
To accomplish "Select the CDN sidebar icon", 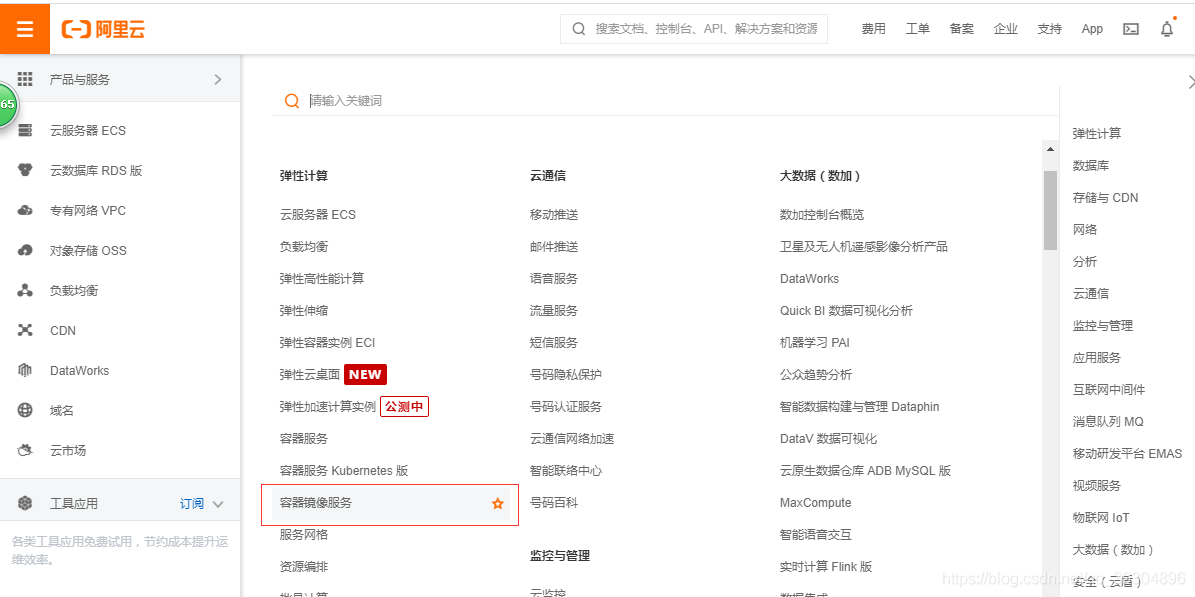I will pos(22,330).
